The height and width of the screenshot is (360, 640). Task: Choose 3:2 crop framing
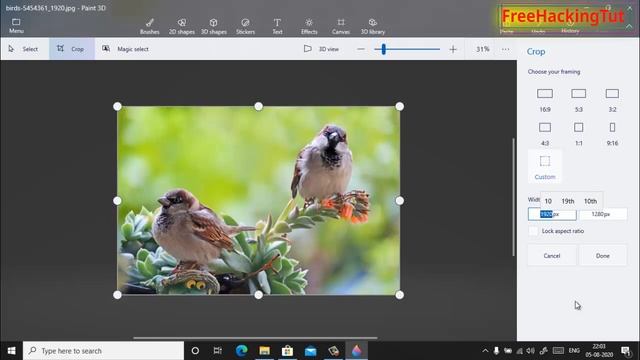tap(612, 100)
